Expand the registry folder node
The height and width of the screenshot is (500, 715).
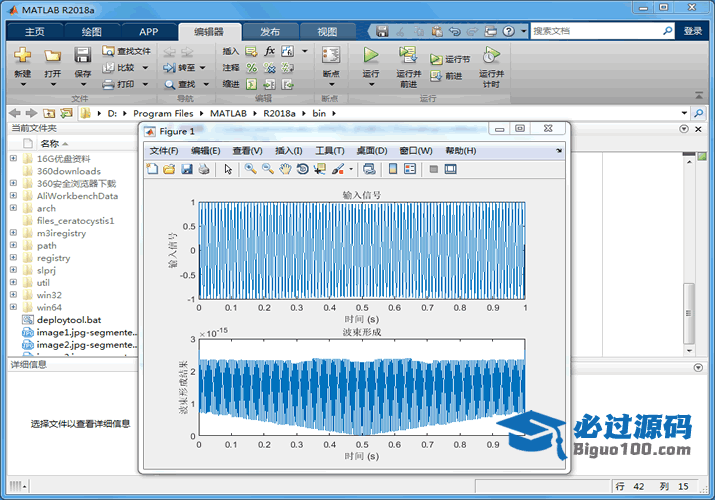(13, 258)
